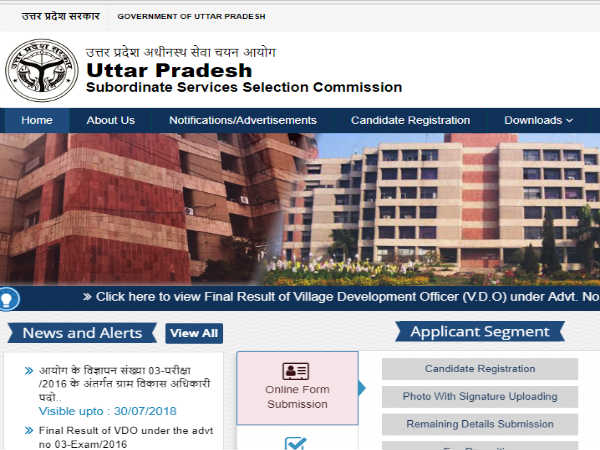Open the Home menu item
The image size is (600, 450).
pos(37,121)
